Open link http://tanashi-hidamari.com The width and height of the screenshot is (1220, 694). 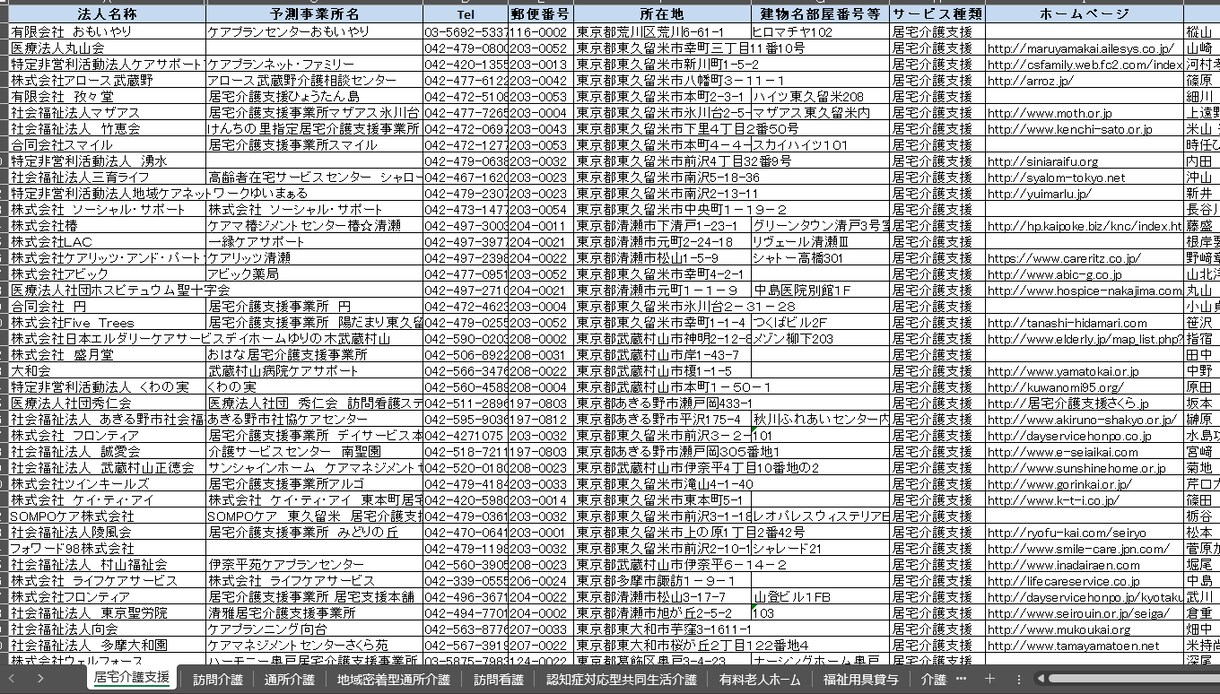(1066, 323)
